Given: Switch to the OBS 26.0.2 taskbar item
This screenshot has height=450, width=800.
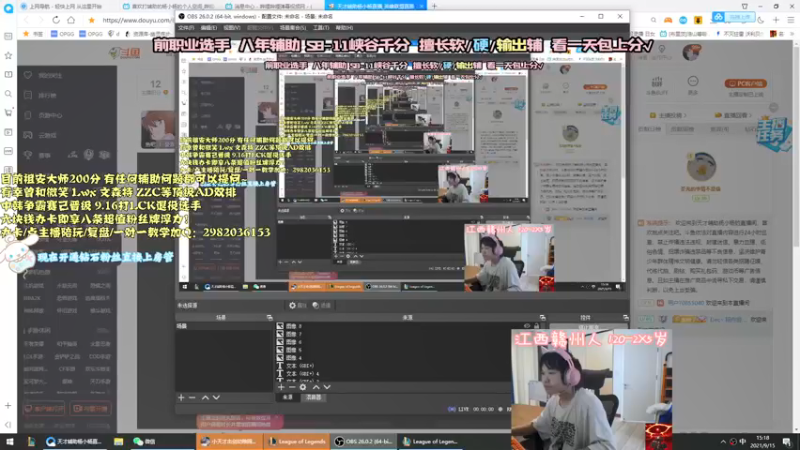Looking at the screenshot, I should pos(364,441).
